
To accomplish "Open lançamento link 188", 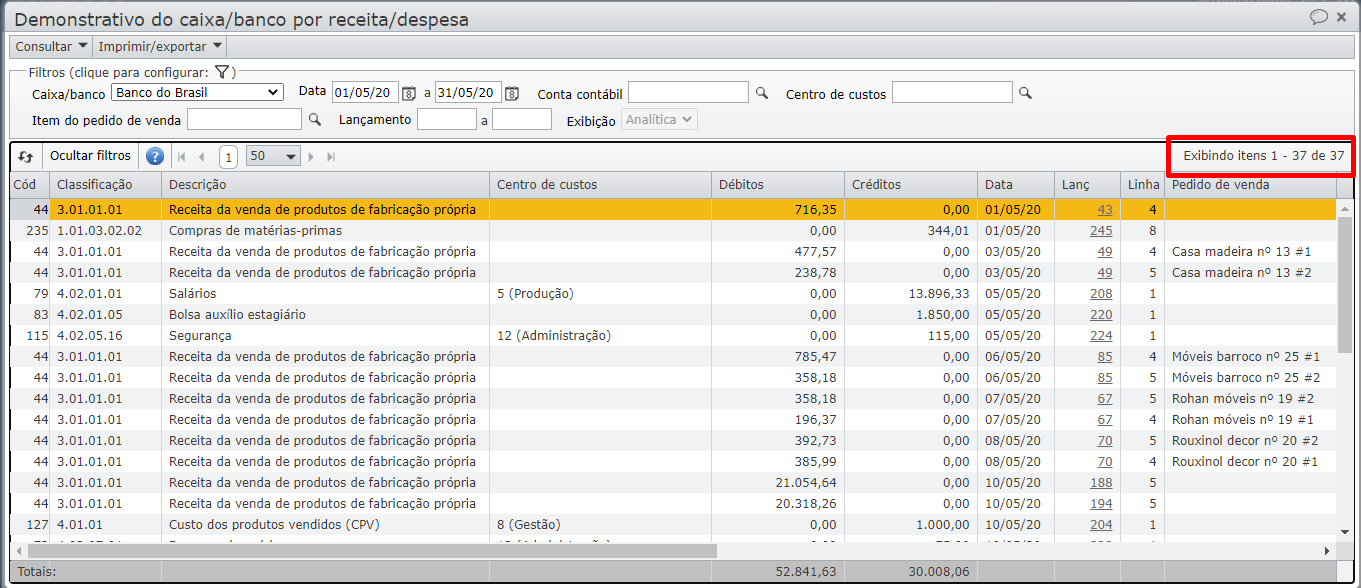I will [1101, 483].
